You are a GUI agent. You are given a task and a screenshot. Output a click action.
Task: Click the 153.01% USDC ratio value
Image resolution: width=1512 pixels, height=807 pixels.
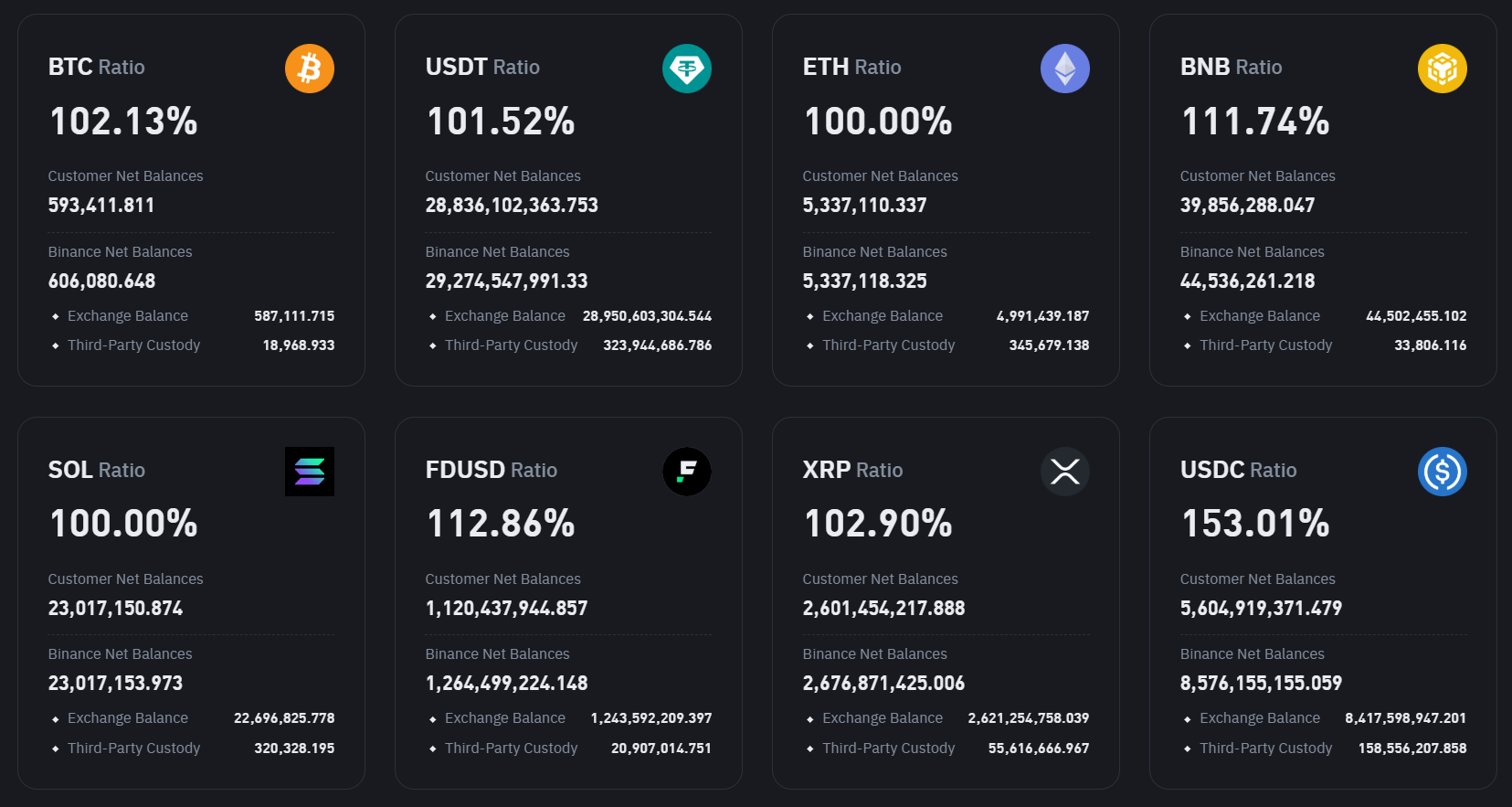(x=1255, y=524)
